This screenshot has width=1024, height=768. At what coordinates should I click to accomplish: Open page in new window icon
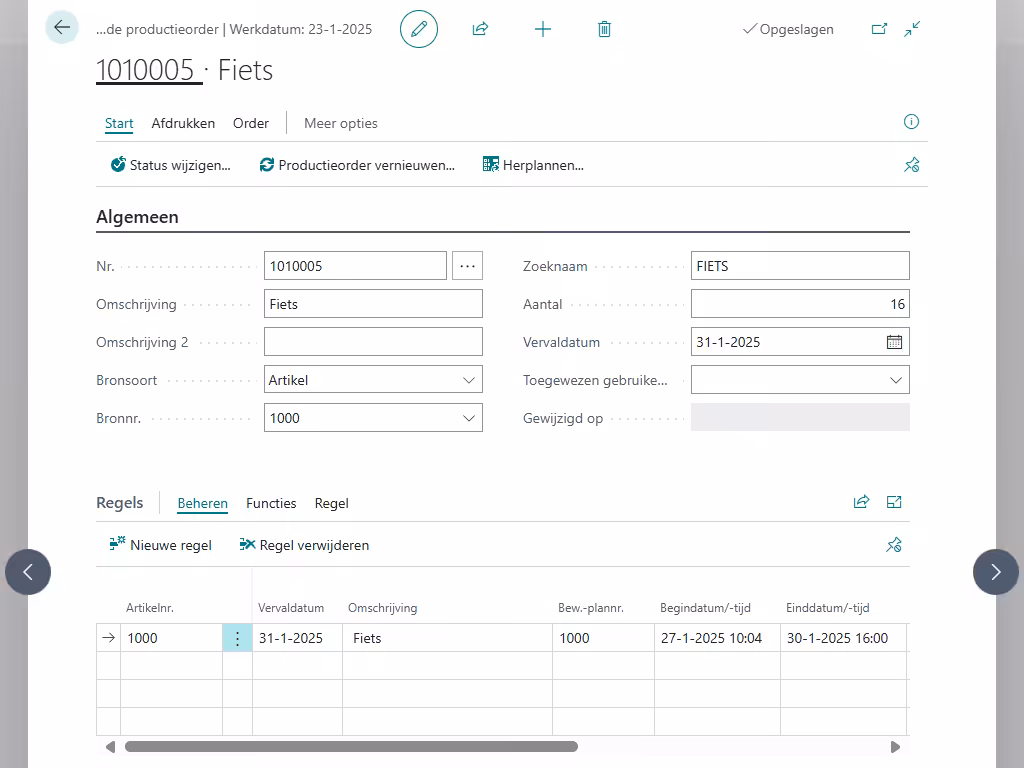879,29
